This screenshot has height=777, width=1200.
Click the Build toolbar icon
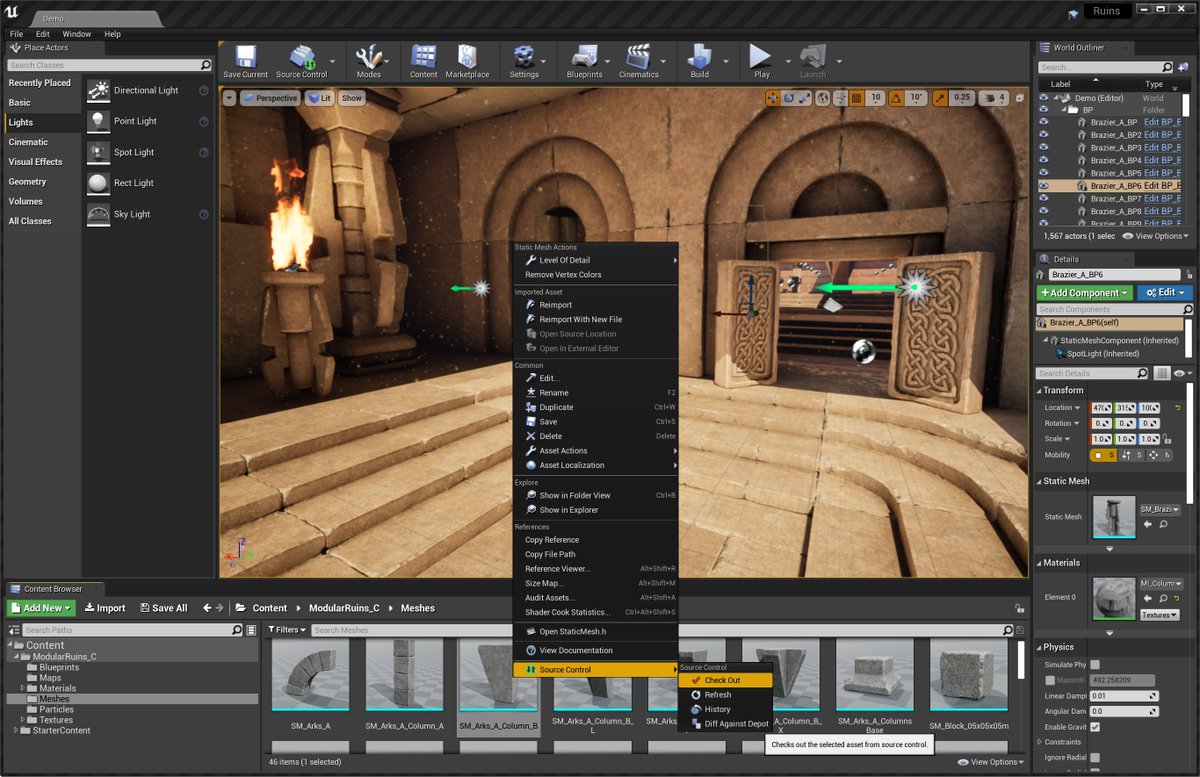pyautogui.click(x=699, y=61)
